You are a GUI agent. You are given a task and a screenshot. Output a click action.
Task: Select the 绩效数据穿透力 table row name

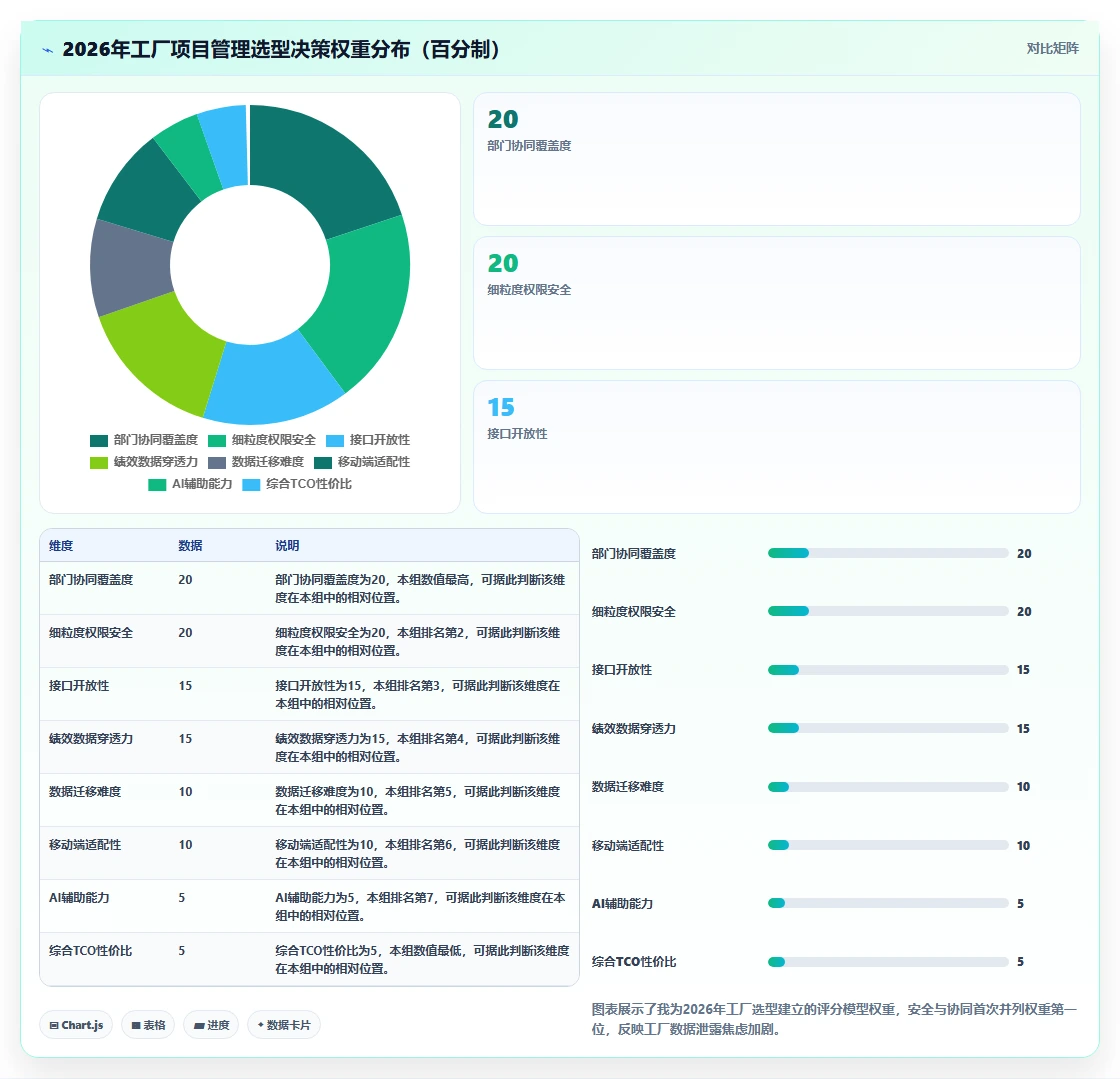pyautogui.click(x=91, y=738)
